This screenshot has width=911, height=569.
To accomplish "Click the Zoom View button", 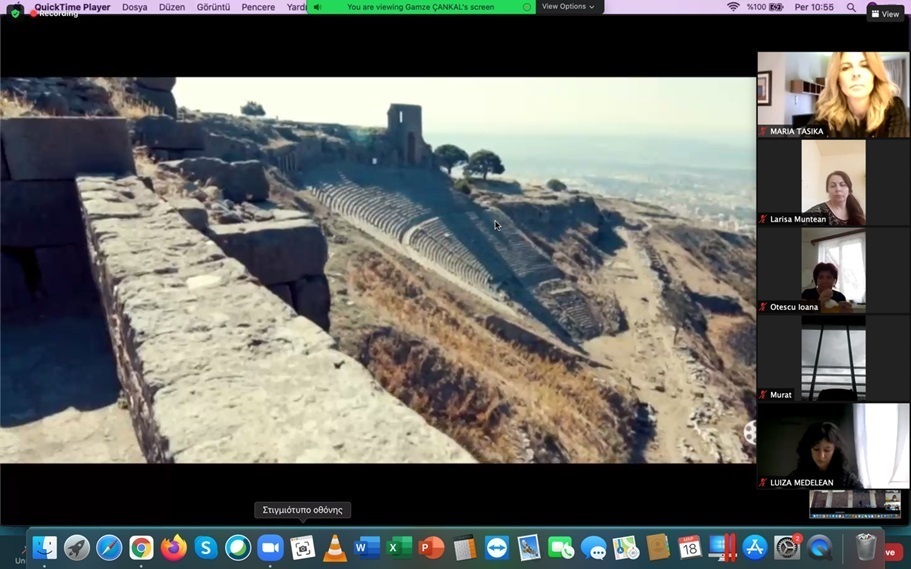I will [x=885, y=14].
